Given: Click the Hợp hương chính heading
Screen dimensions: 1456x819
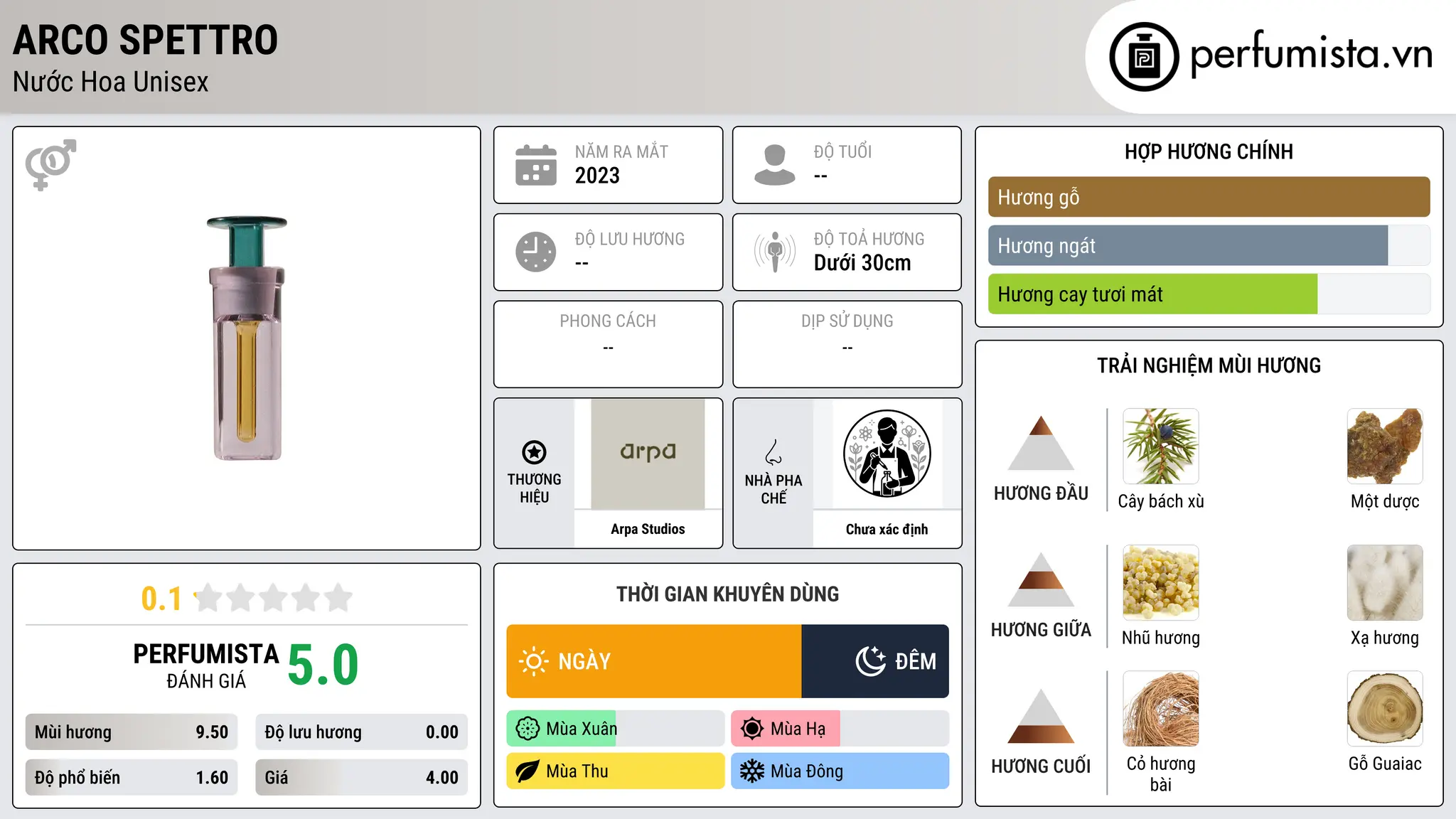Looking at the screenshot, I should 1209,151.
